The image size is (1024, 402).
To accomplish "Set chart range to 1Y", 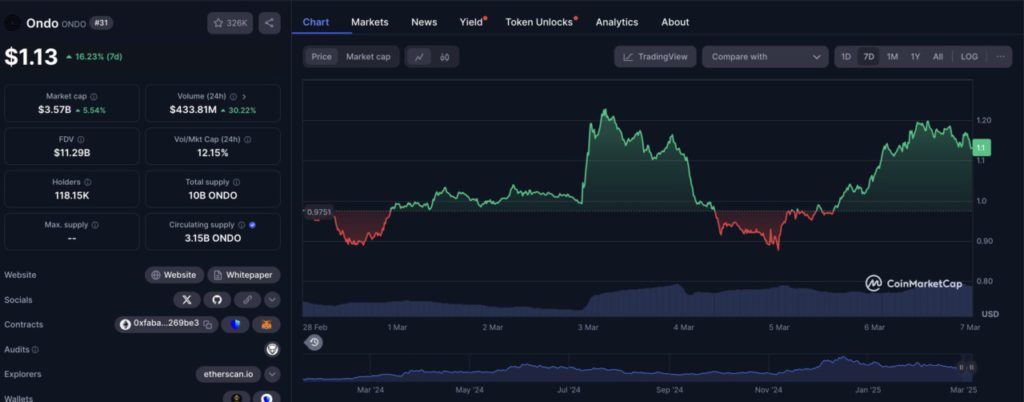I will pyautogui.click(x=915, y=57).
